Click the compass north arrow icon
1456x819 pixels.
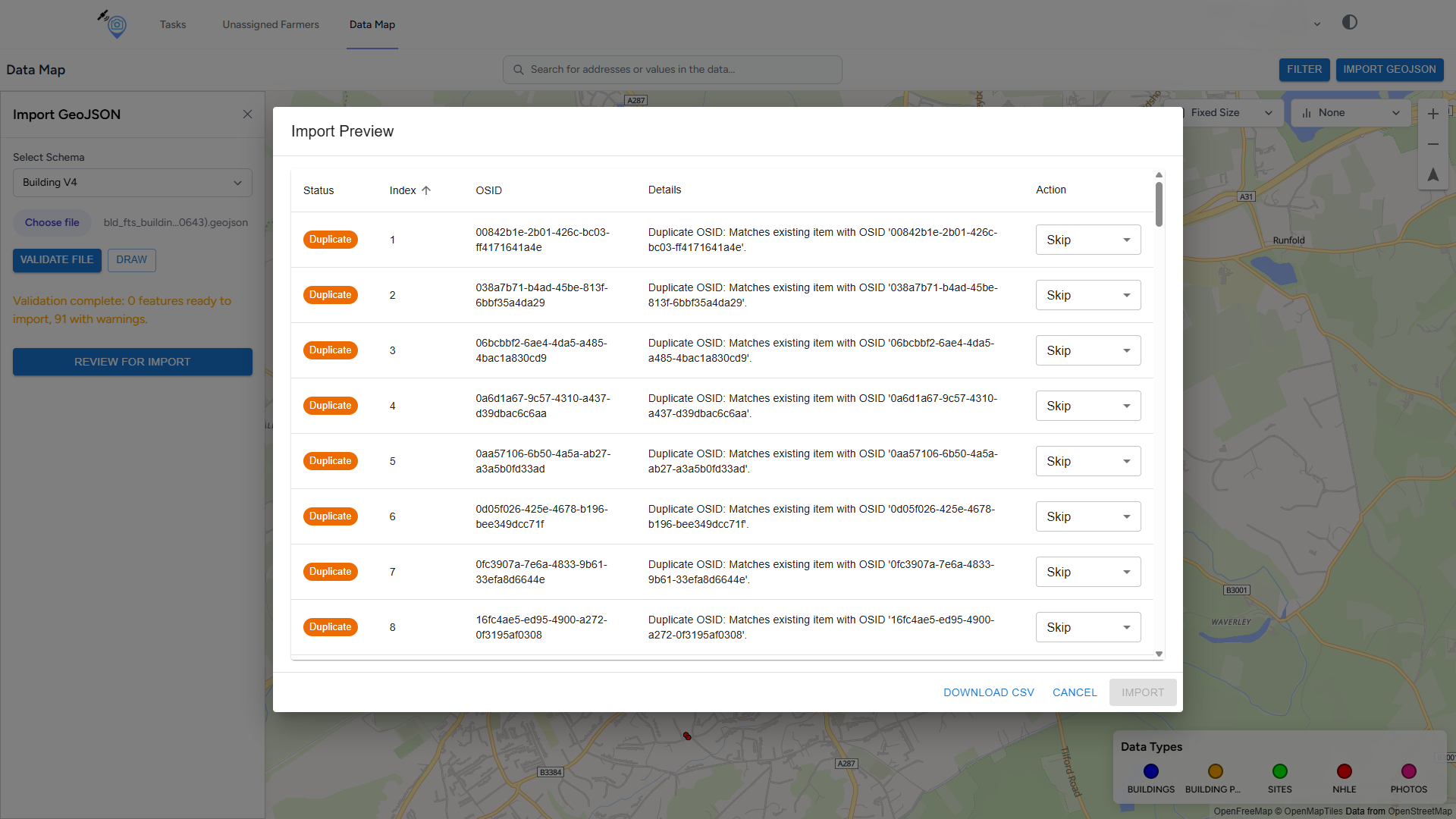point(1432,174)
